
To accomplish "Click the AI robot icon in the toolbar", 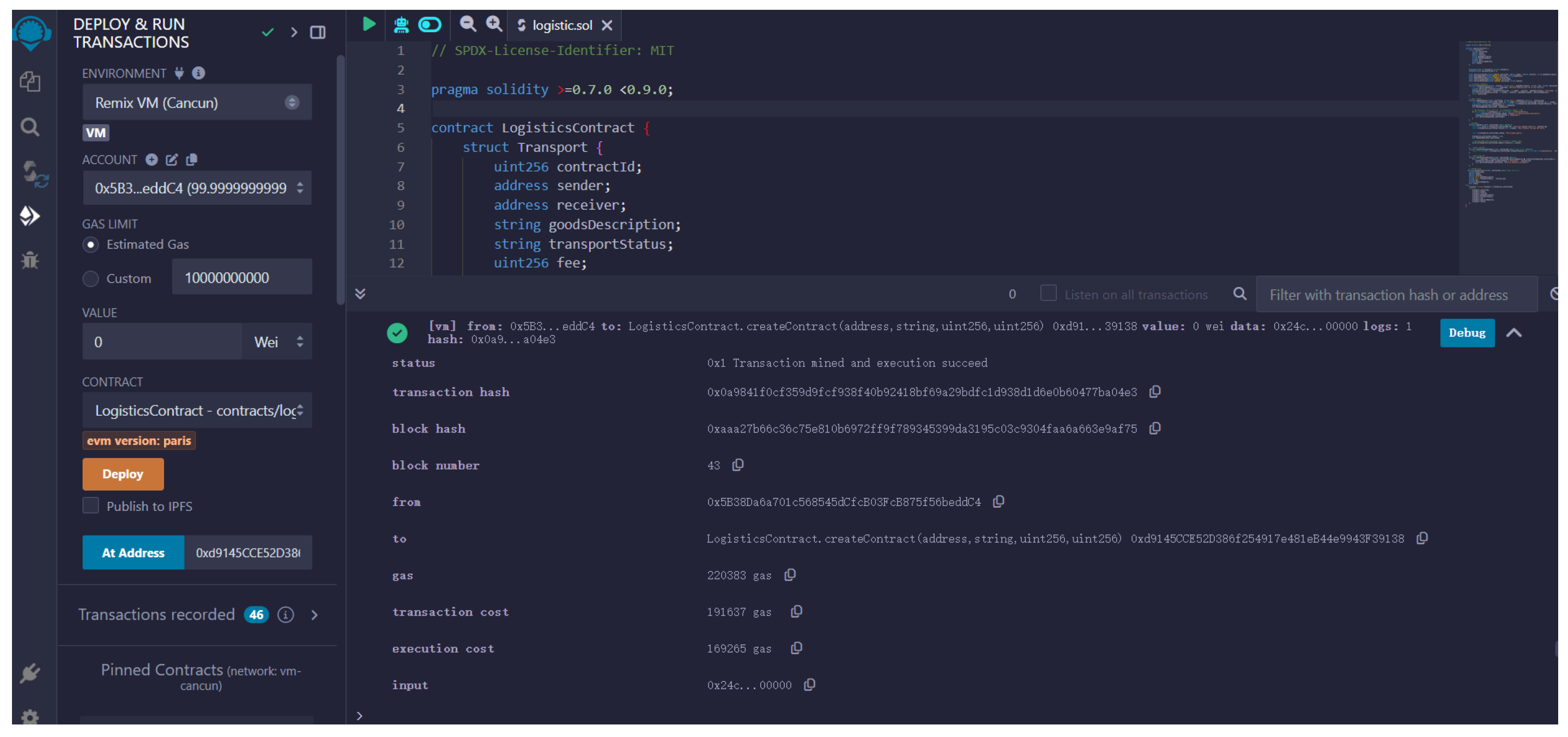I will click(401, 25).
